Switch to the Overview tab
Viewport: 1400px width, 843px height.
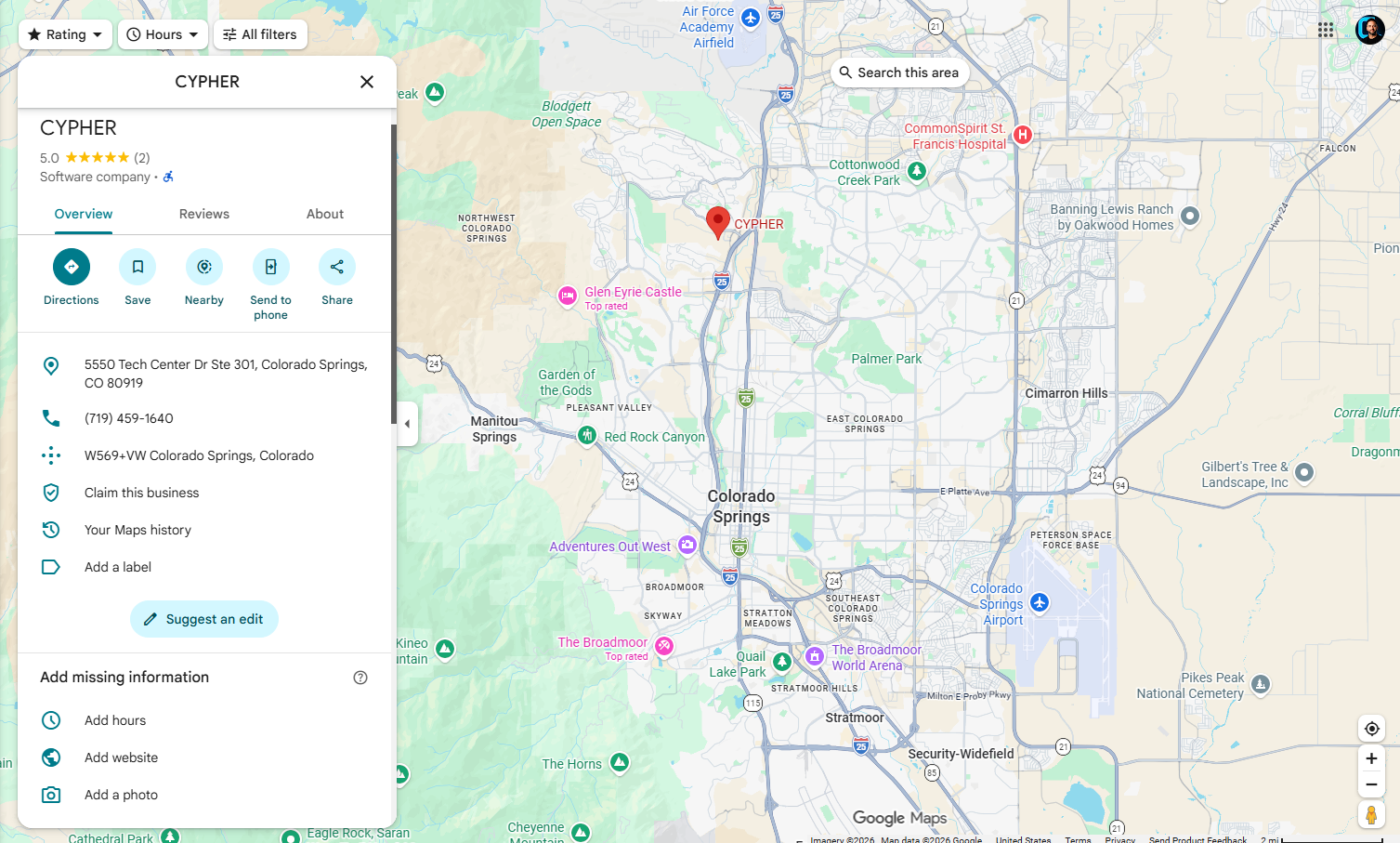[84, 214]
